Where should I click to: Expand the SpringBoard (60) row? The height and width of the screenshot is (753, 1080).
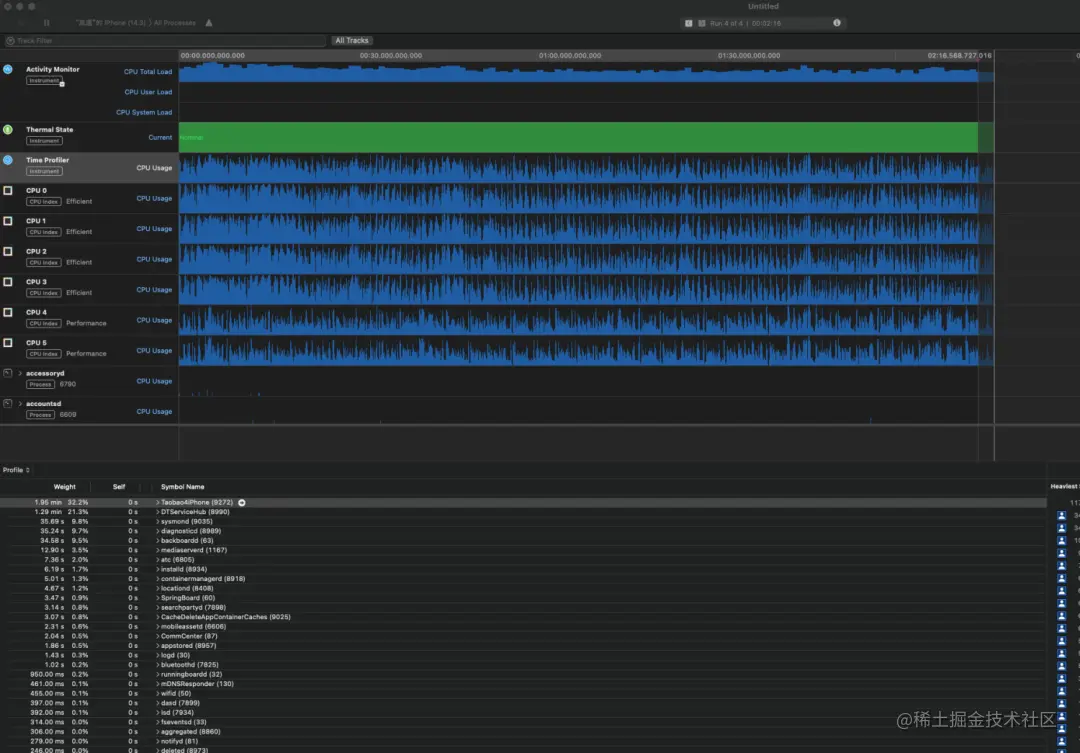tap(158, 598)
